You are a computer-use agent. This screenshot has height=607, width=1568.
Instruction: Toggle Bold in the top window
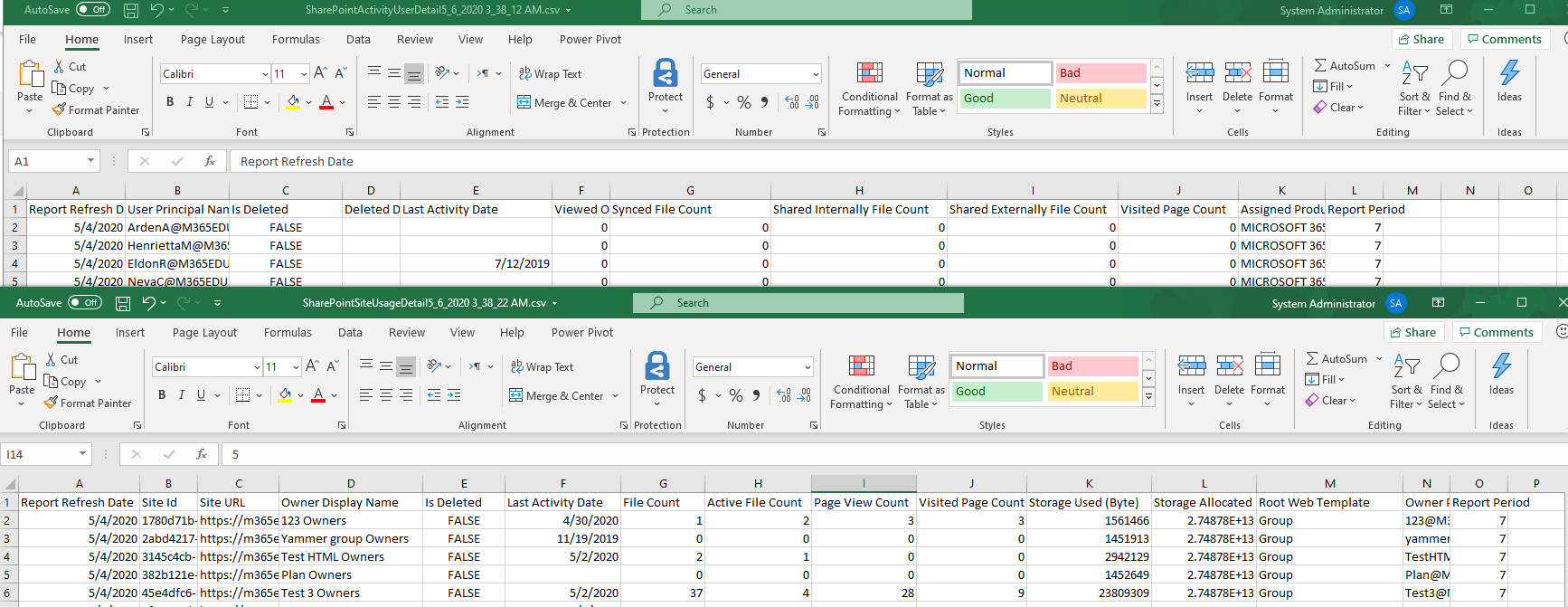point(170,102)
